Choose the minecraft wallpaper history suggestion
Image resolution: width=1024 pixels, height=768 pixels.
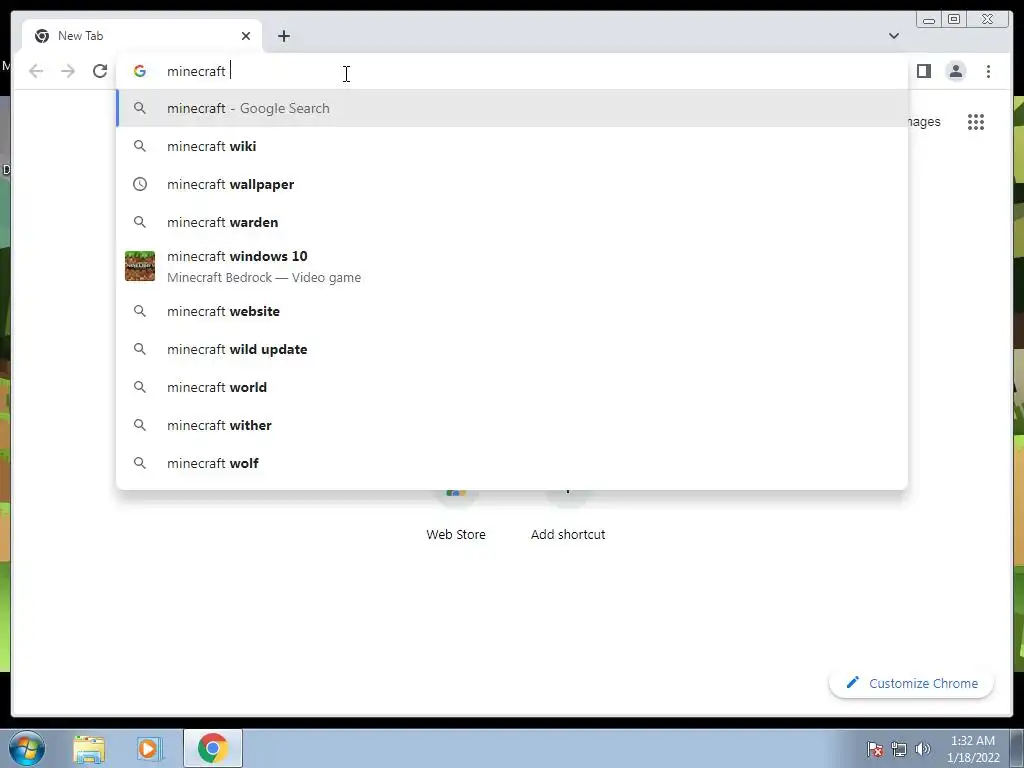[x=512, y=184]
